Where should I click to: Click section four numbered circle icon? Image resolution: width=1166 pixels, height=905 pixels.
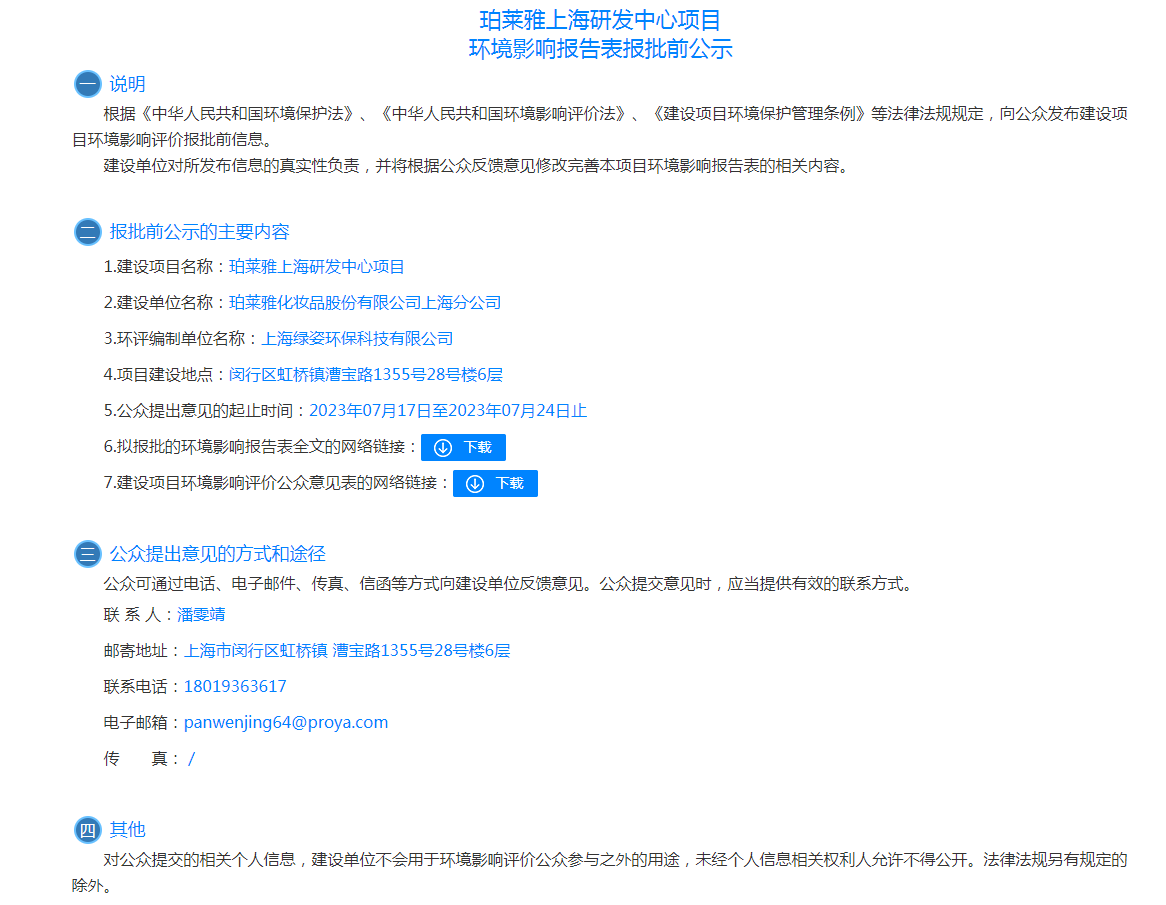88,829
